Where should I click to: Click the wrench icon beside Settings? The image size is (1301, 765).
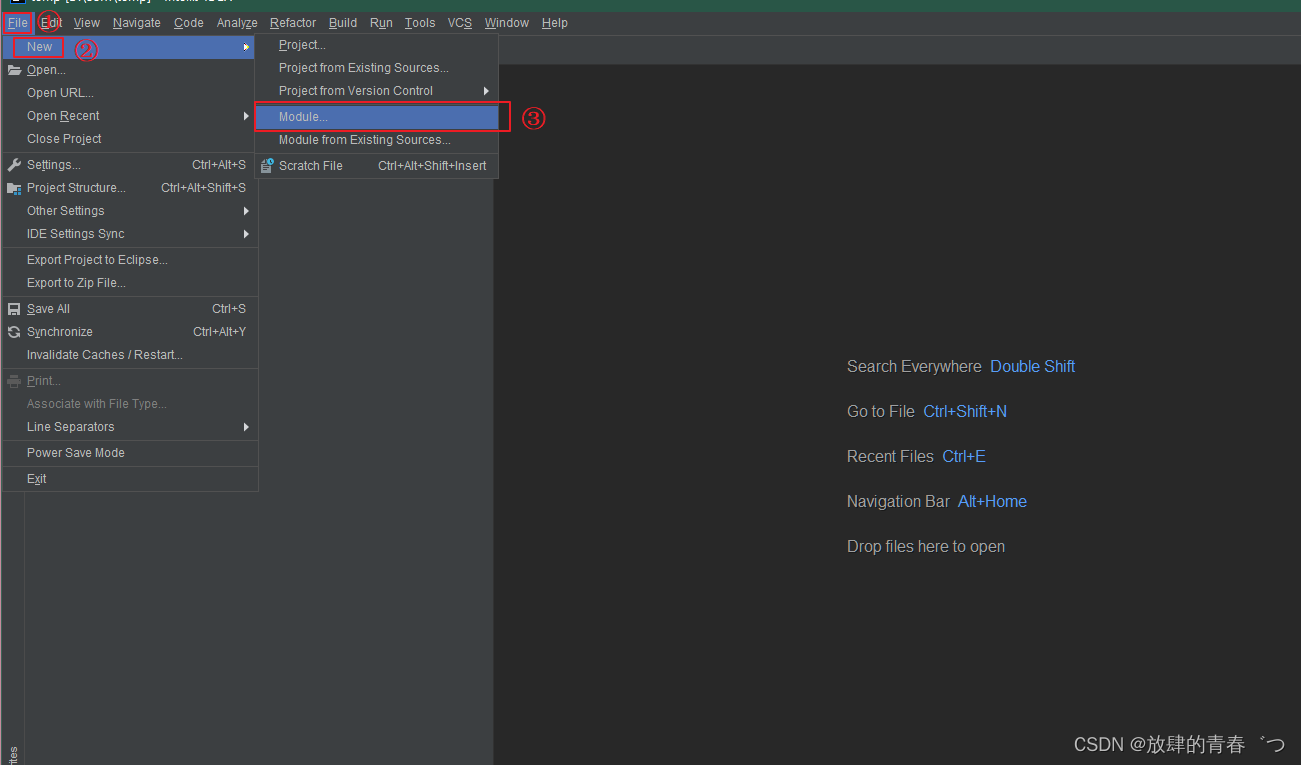click(14, 165)
